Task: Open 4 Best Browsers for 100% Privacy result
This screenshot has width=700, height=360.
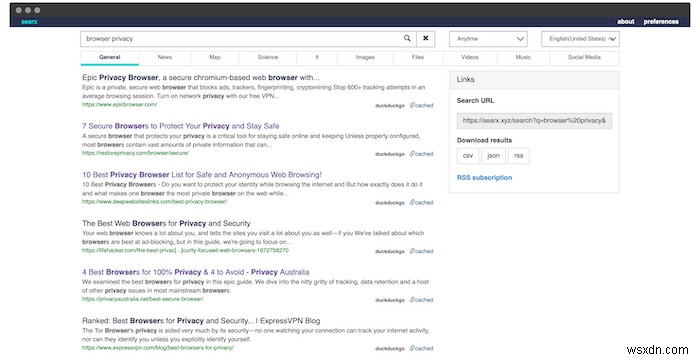Action: click(x=196, y=272)
